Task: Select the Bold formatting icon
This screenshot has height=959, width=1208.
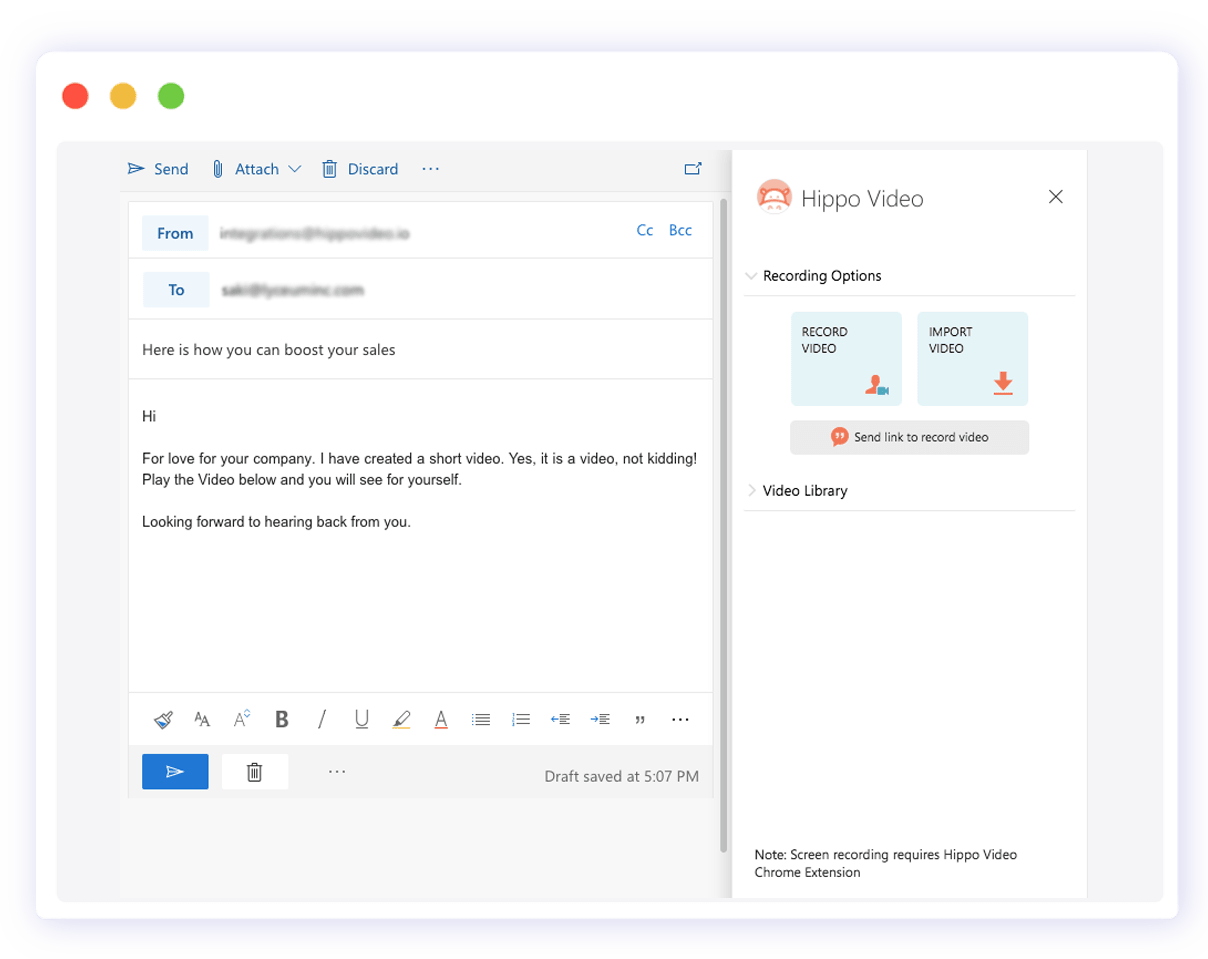Action: tap(281, 719)
